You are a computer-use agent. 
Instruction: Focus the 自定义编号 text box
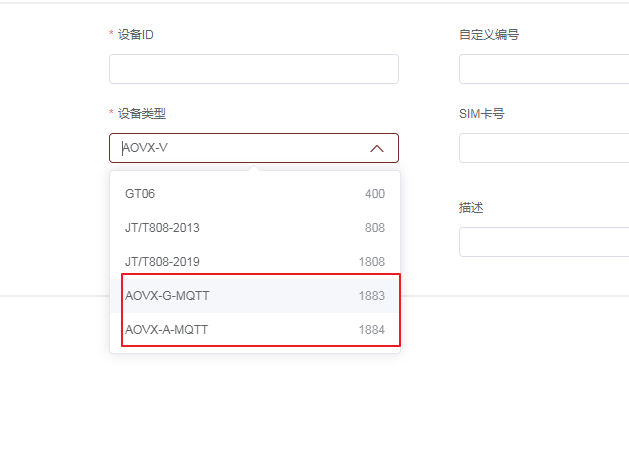point(543,69)
